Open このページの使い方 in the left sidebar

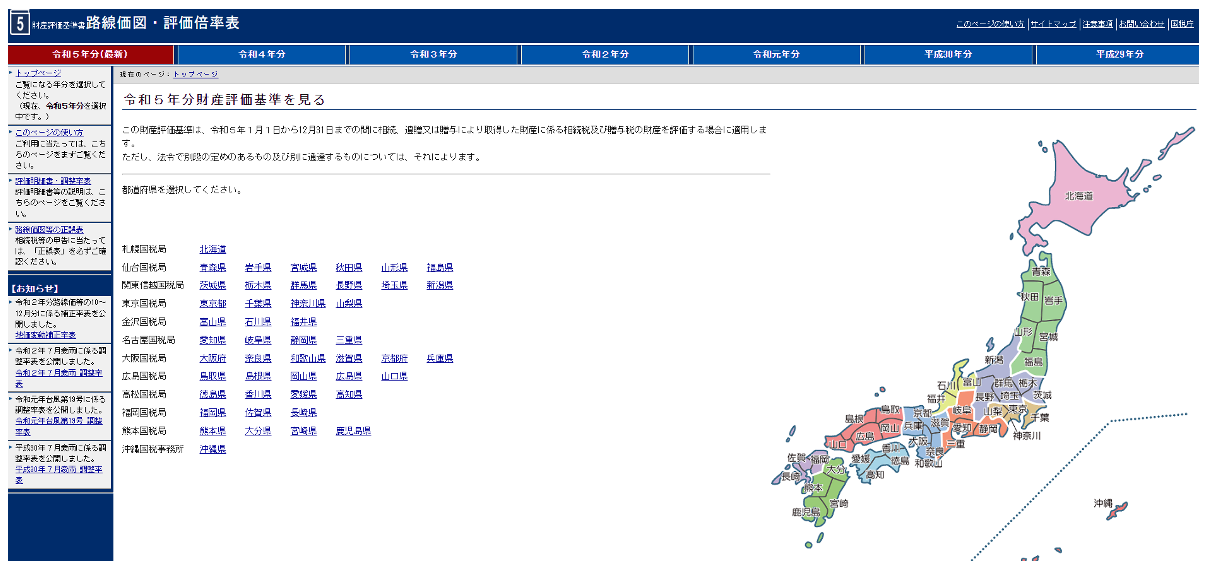(49, 132)
